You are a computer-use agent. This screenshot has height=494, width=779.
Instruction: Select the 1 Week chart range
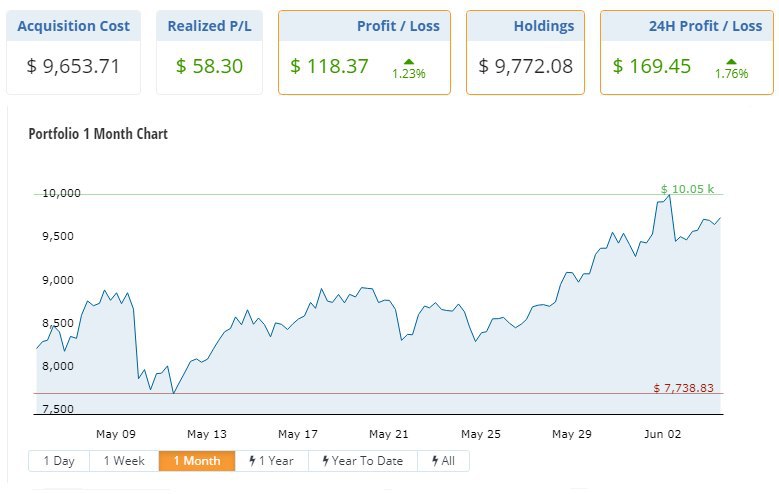124,461
